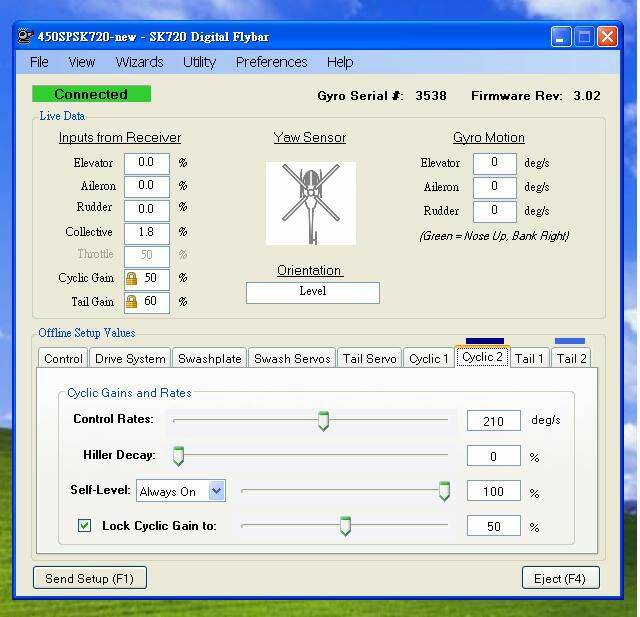This screenshot has height=617, width=640.
Task: Click the Cyclic Gain lock icon
Action: pos(132,278)
